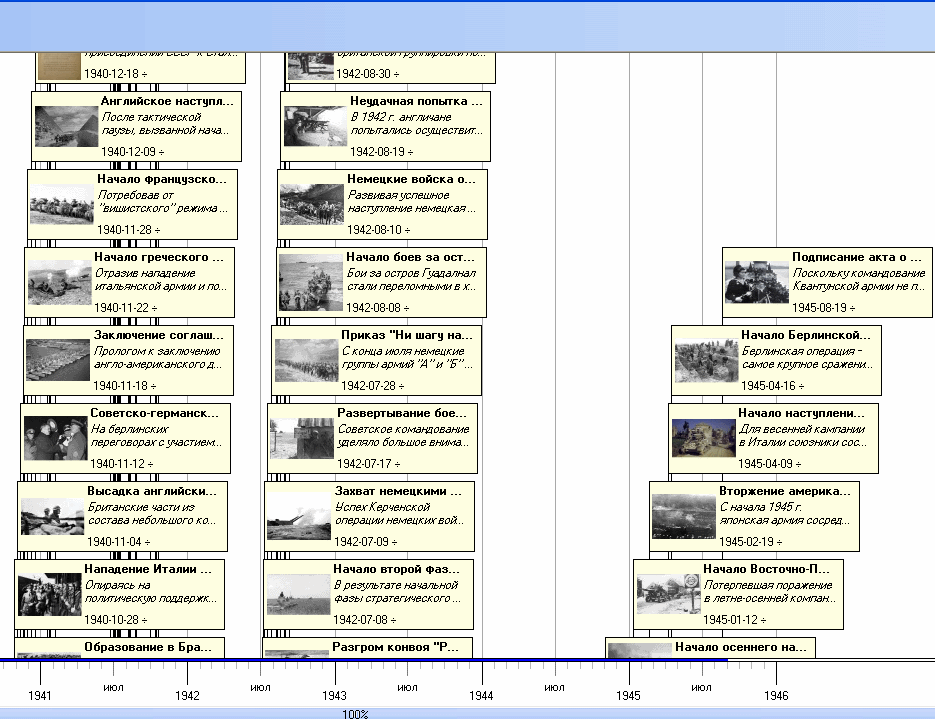Select the "Подписание акта о" event photo
The height and width of the screenshot is (719, 935).
coord(757,282)
